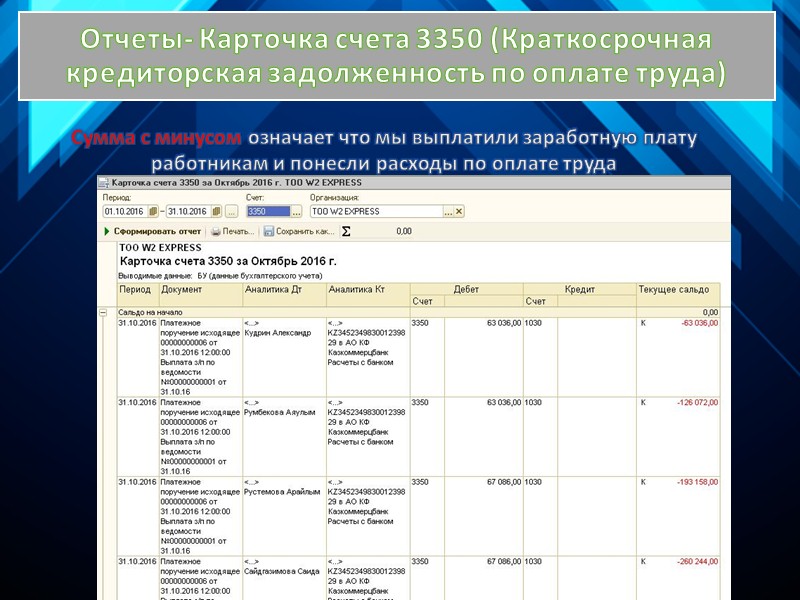Screen dimensions: 800x600
Task: Open calendar picker for end date 31.10.2016
Action: (x=216, y=211)
